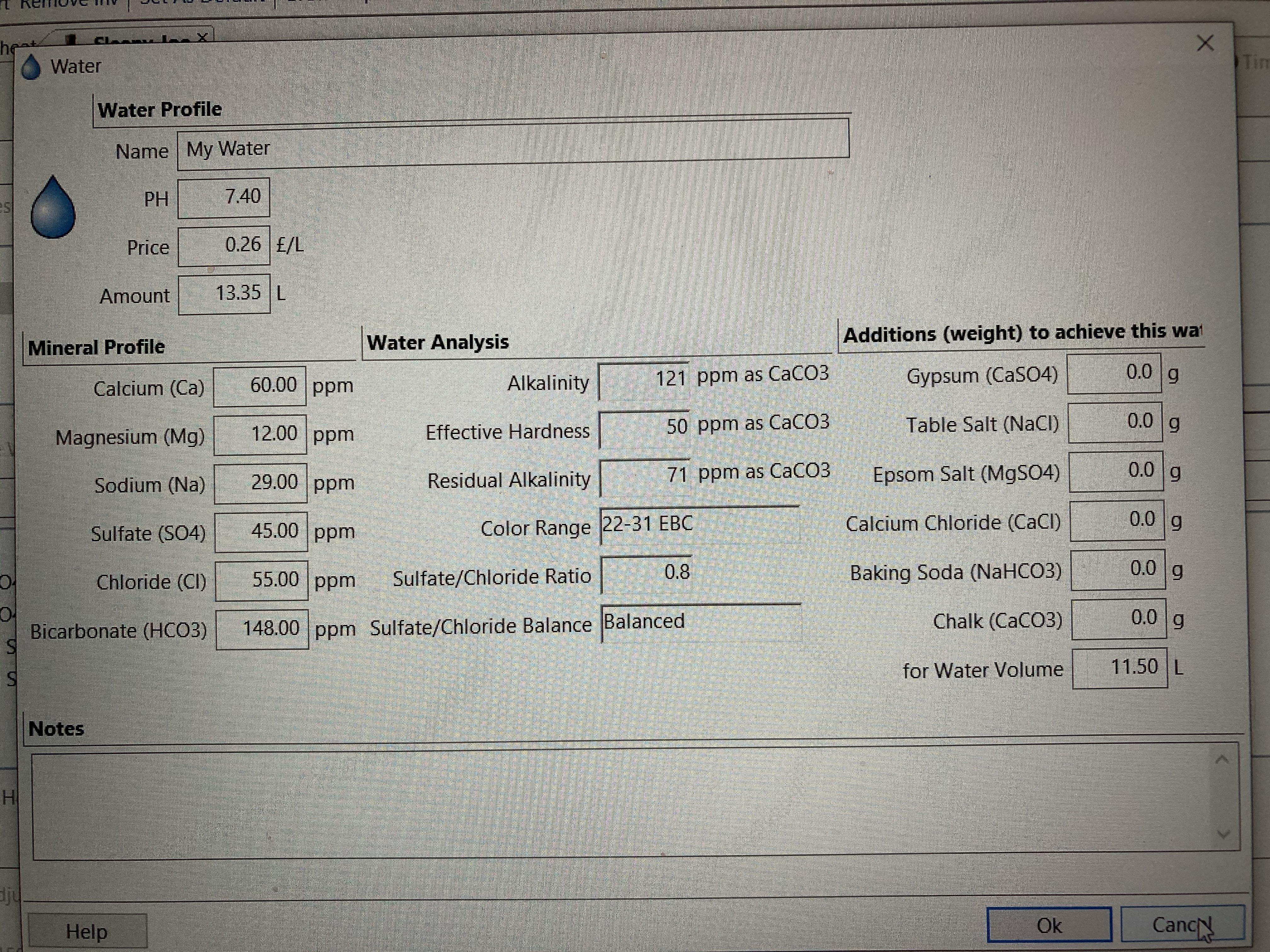The image size is (1270, 952).
Task: Edit the for Water Volume field 11.50
Action: 1120,668
